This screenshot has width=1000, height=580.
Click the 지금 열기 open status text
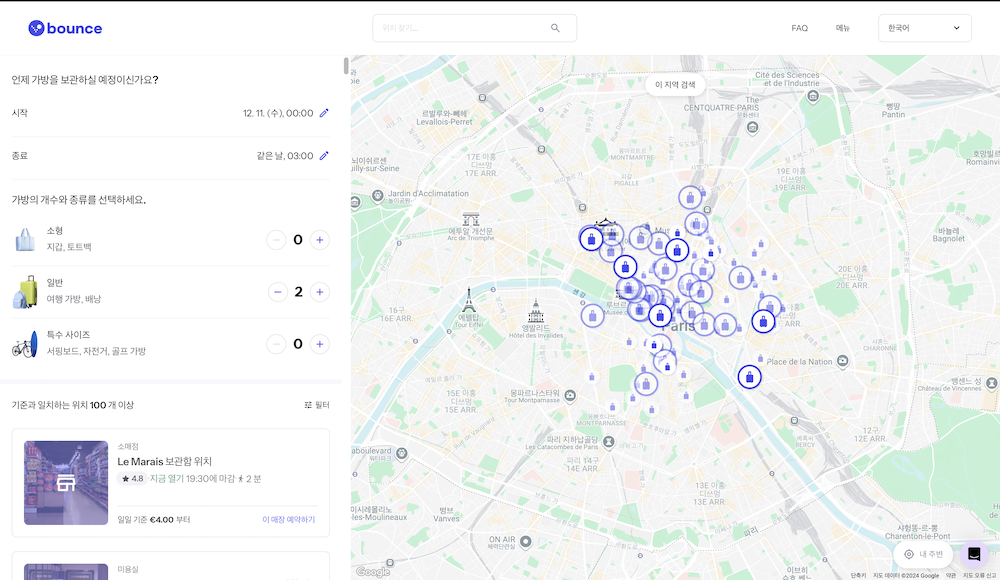click(166, 479)
